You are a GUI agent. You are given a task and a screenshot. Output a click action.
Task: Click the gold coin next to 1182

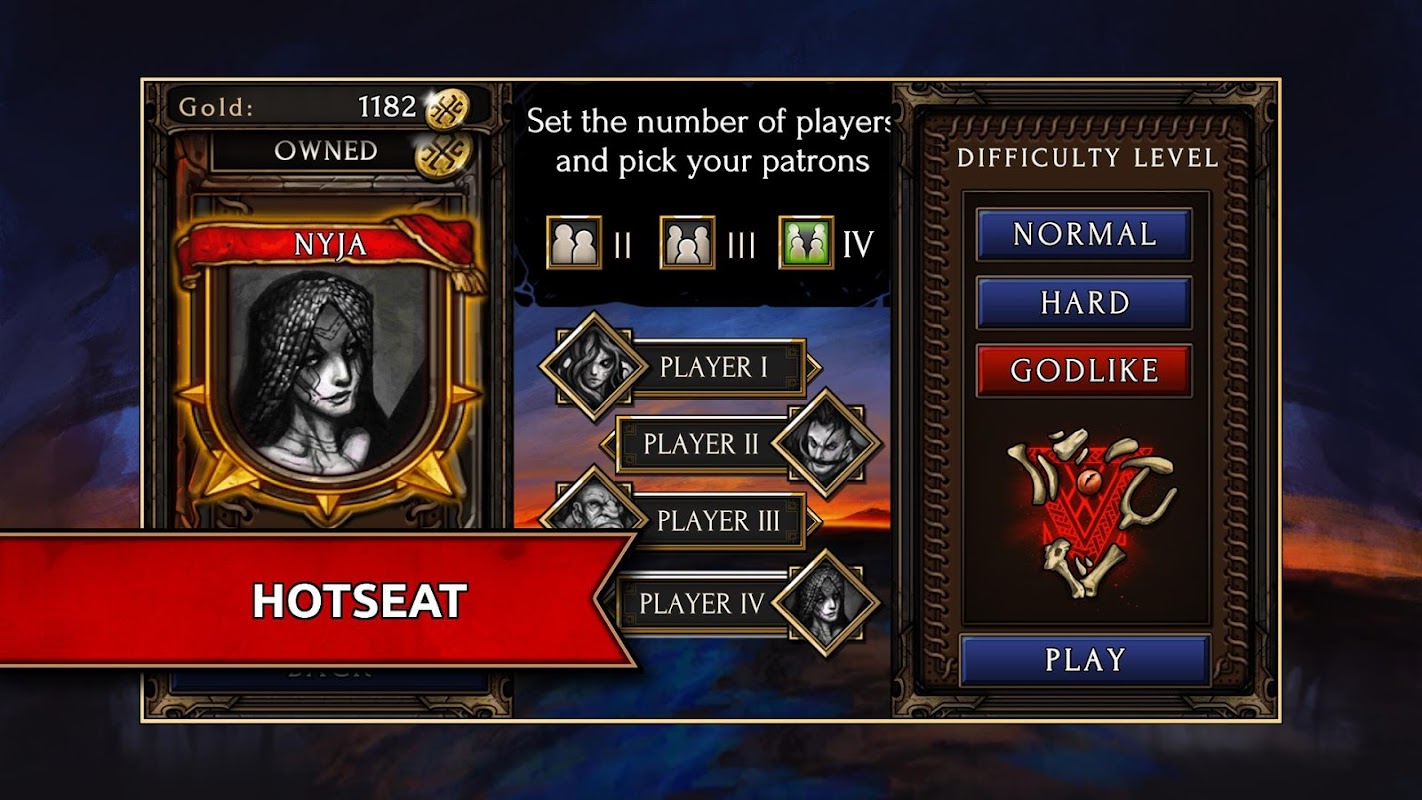(447, 109)
